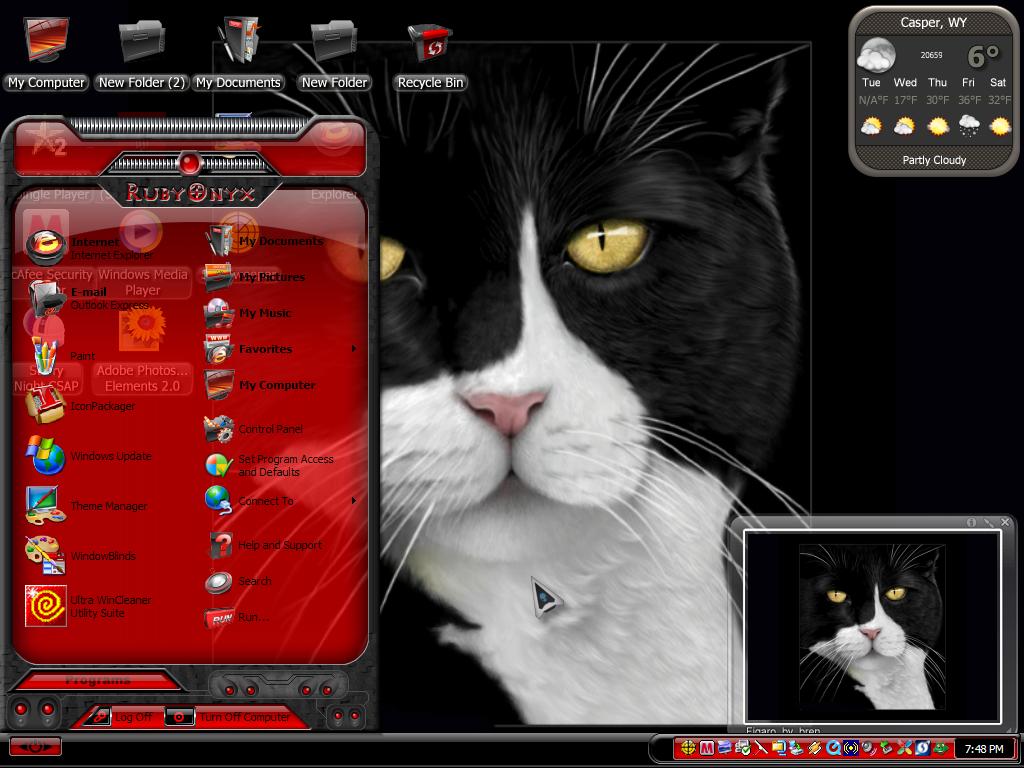Open the Programs list in the start menu
The image size is (1024, 768).
[97, 680]
